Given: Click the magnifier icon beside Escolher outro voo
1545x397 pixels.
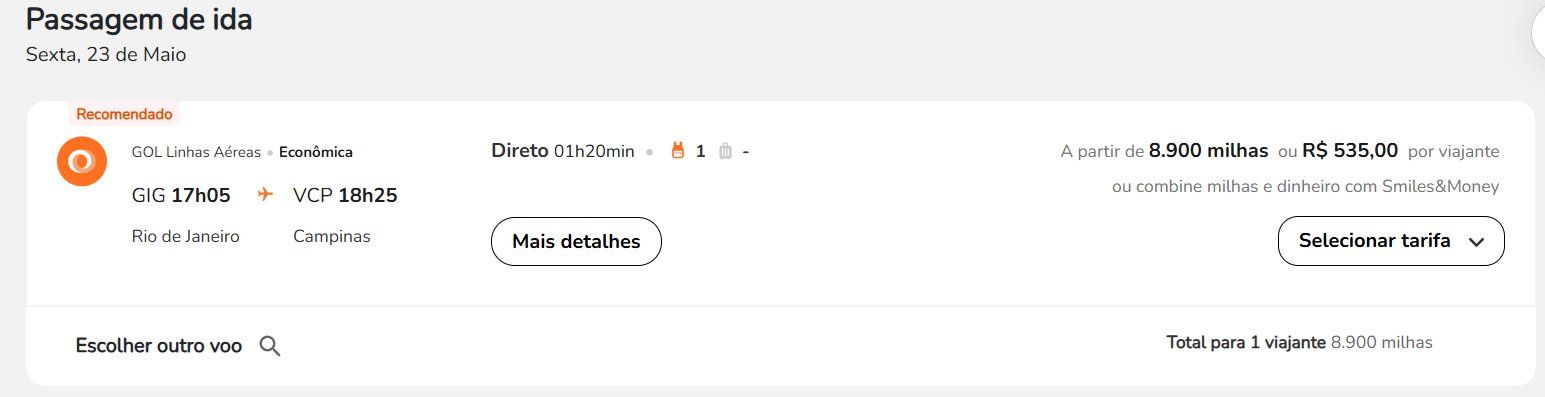Looking at the screenshot, I should point(270,346).
